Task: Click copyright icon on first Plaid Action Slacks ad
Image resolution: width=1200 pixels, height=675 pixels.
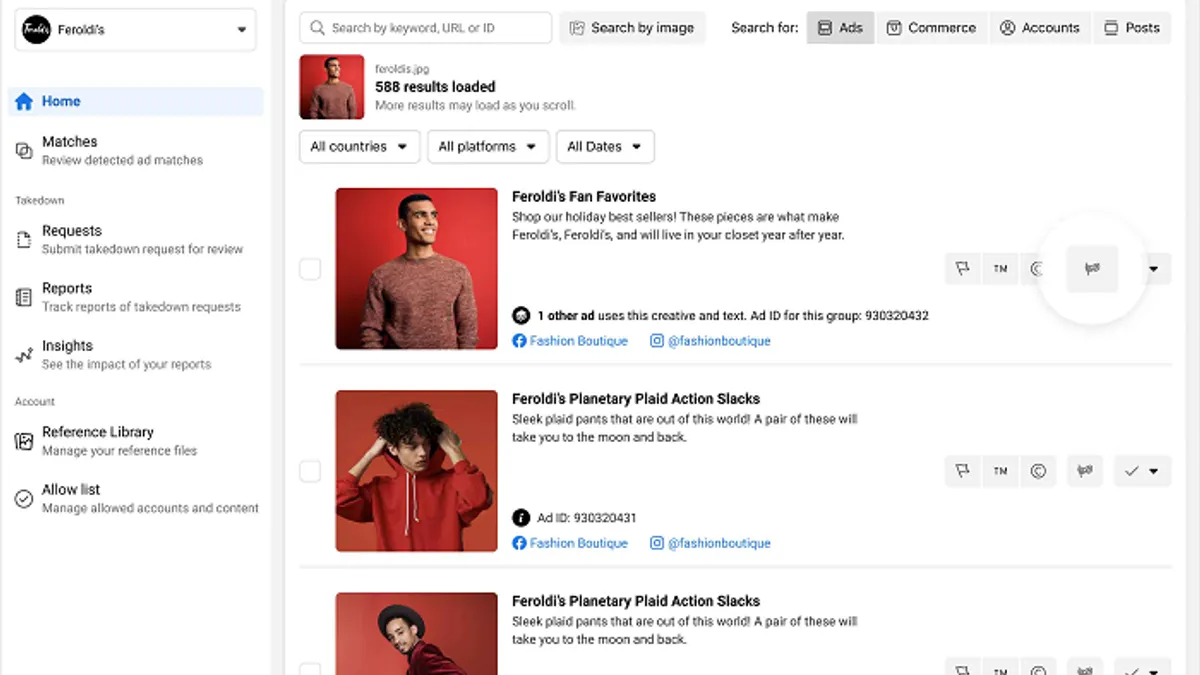Action: [x=1038, y=471]
